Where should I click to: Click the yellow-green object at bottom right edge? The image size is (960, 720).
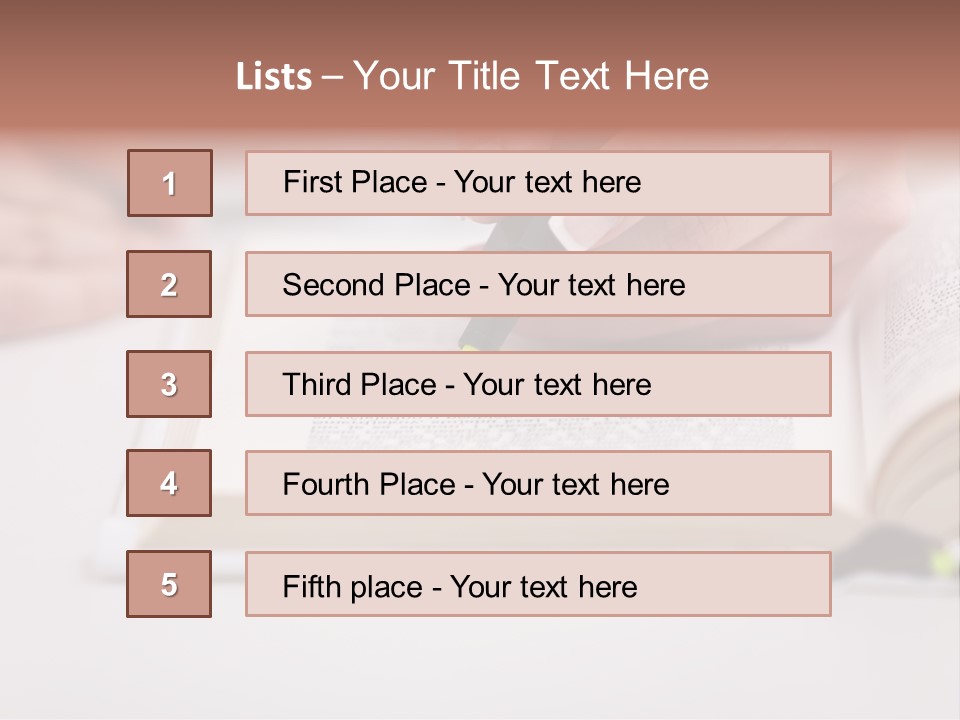click(x=941, y=564)
